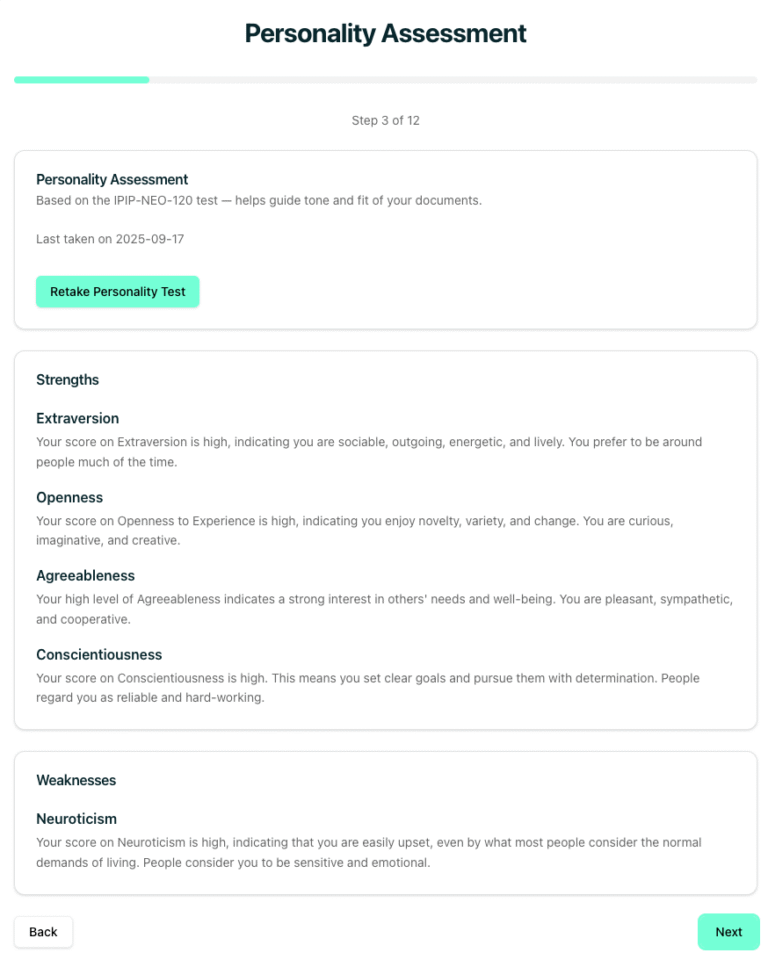This screenshot has width=768, height=960.
Task: Click the "Step 3 of 12" indicator
Action: coord(385,121)
